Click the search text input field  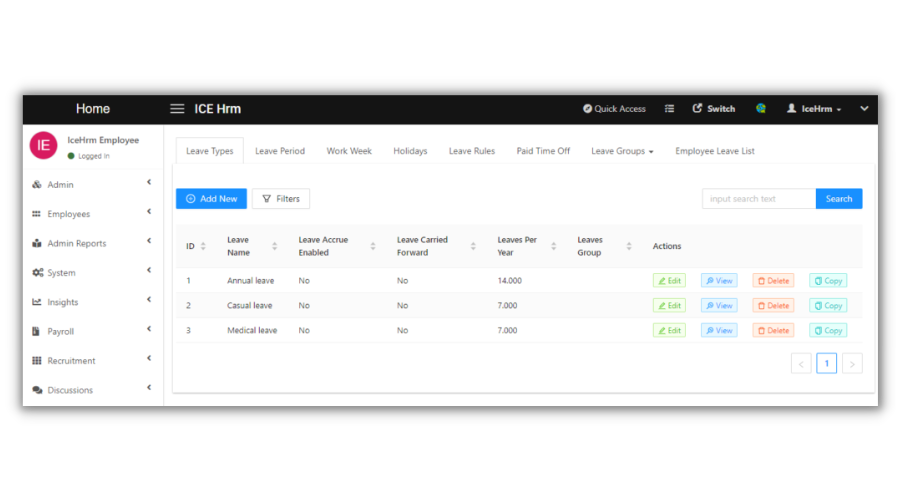coord(758,199)
